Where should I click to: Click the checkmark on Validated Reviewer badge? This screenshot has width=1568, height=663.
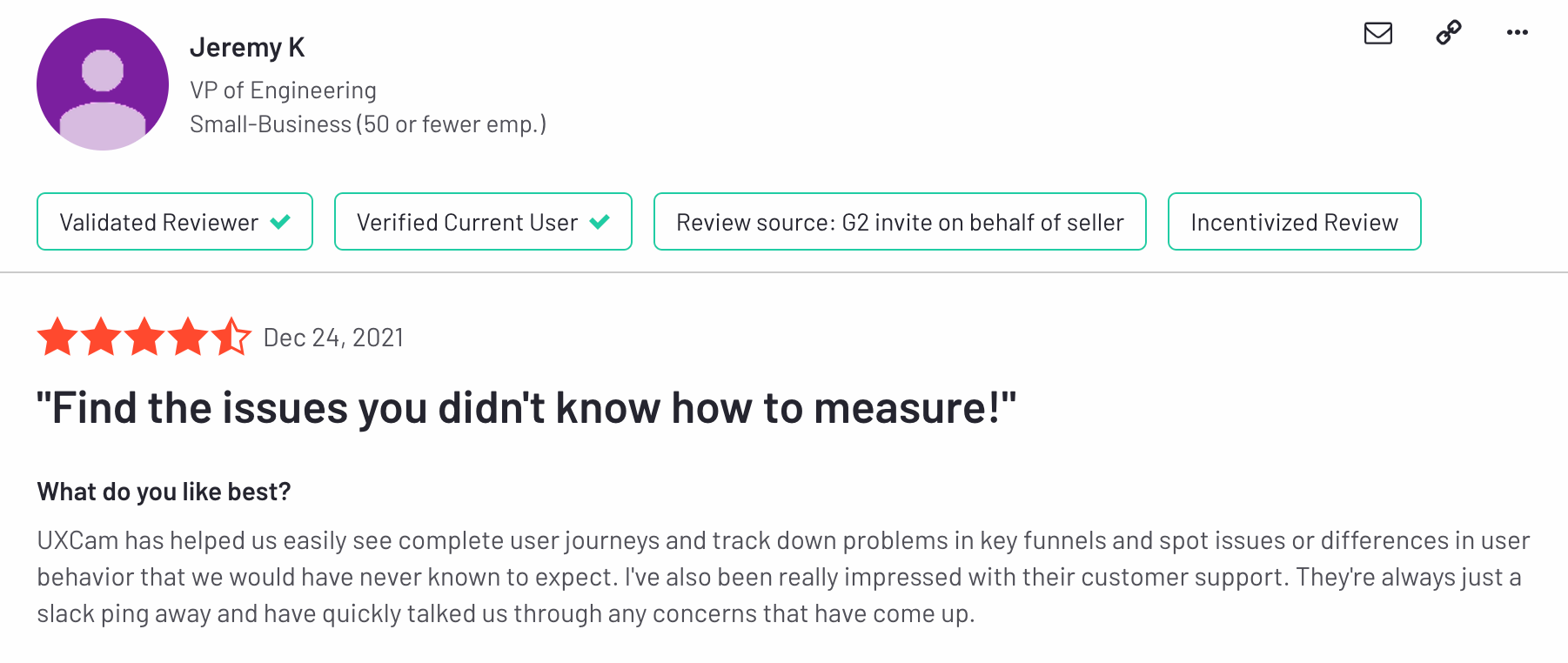[x=278, y=222]
